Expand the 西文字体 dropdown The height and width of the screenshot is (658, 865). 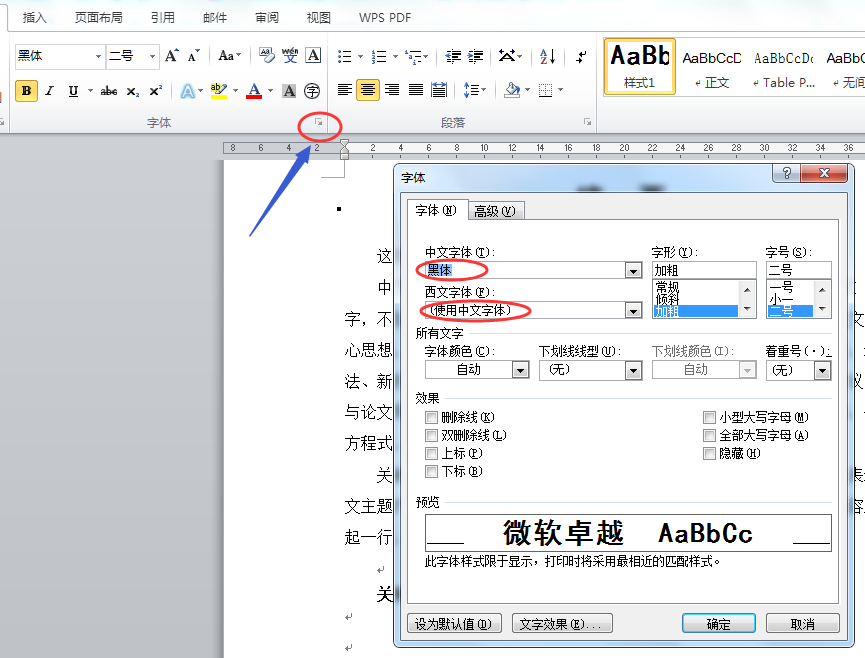632,311
